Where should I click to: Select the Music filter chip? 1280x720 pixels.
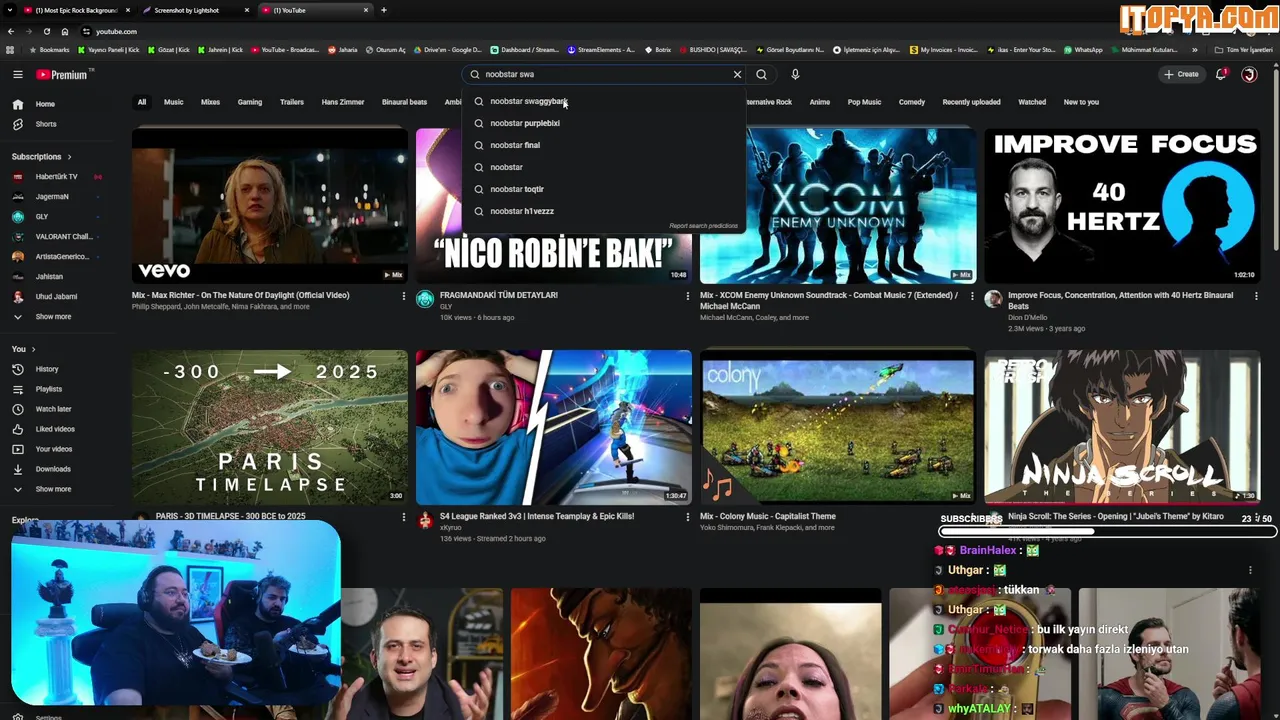coord(173,102)
